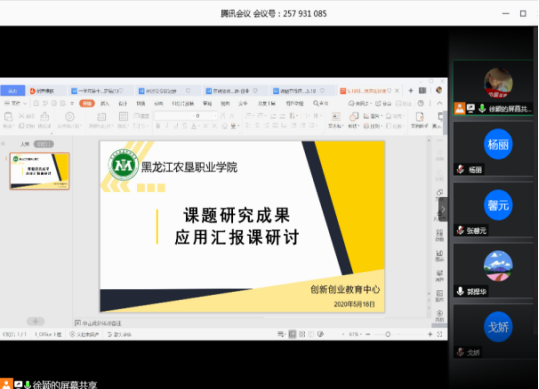
Task: Click the blue home button tab
Action: tap(13, 91)
